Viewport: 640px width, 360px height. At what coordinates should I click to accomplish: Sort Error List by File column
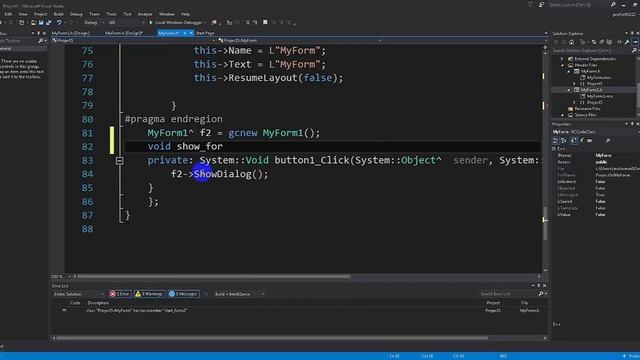pyautogui.click(x=524, y=303)
